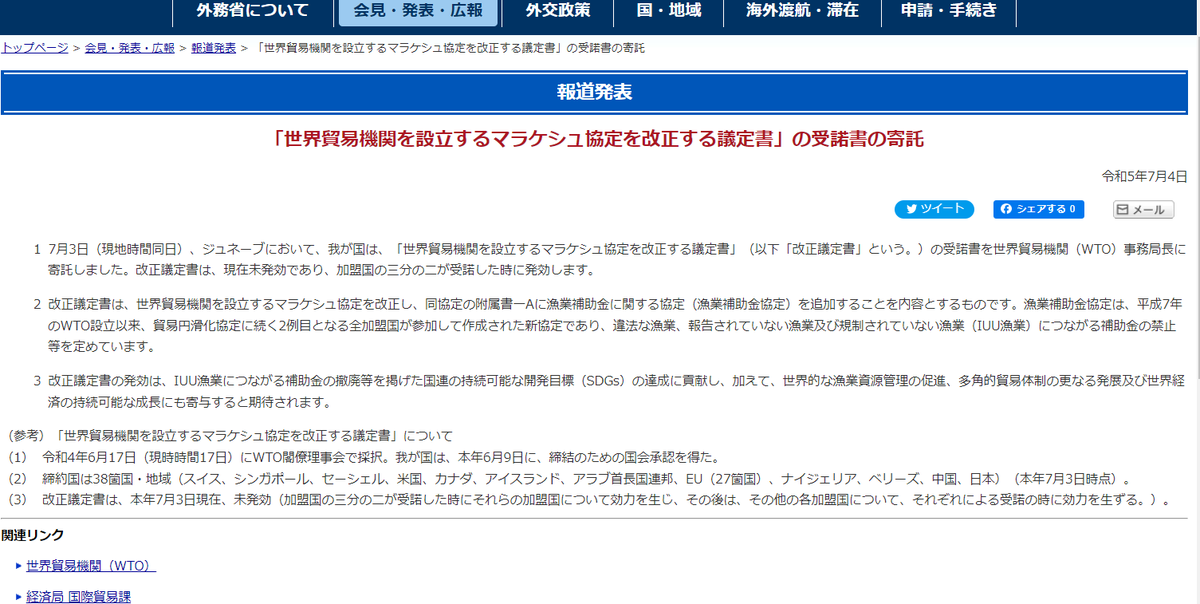This screenshot has height=604, width=1200.
Task: Open the 外務省について navigation tab
Action: [253, 11]
